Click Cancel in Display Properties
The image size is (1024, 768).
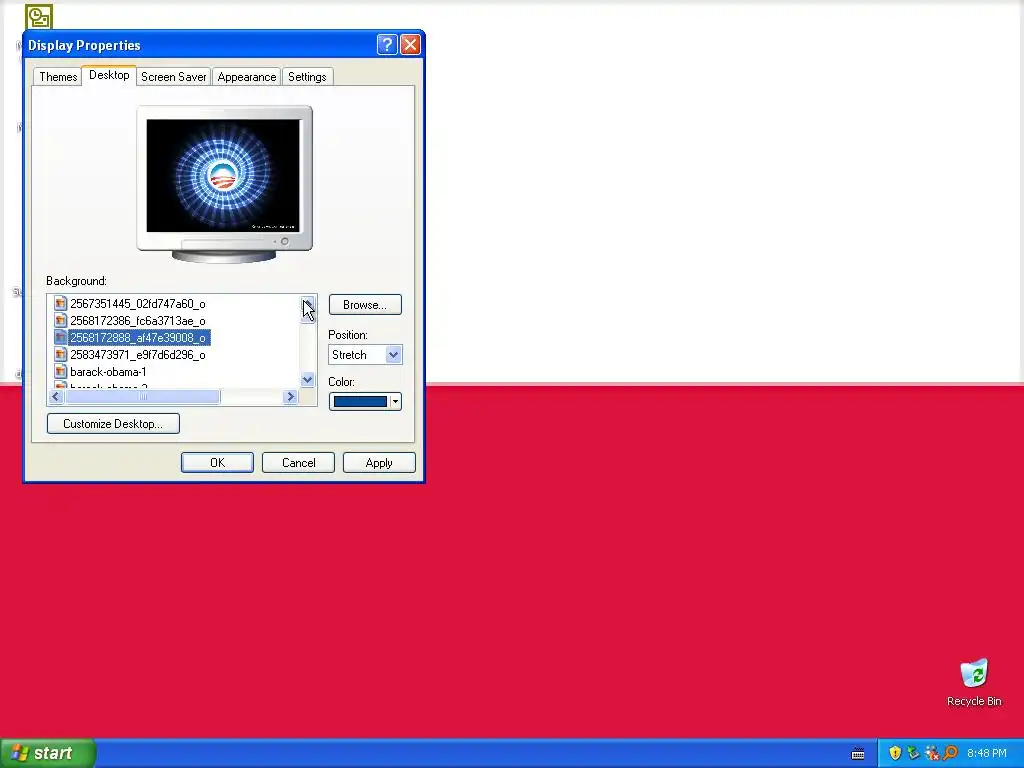pyautogui.click(x=298, y=463)
